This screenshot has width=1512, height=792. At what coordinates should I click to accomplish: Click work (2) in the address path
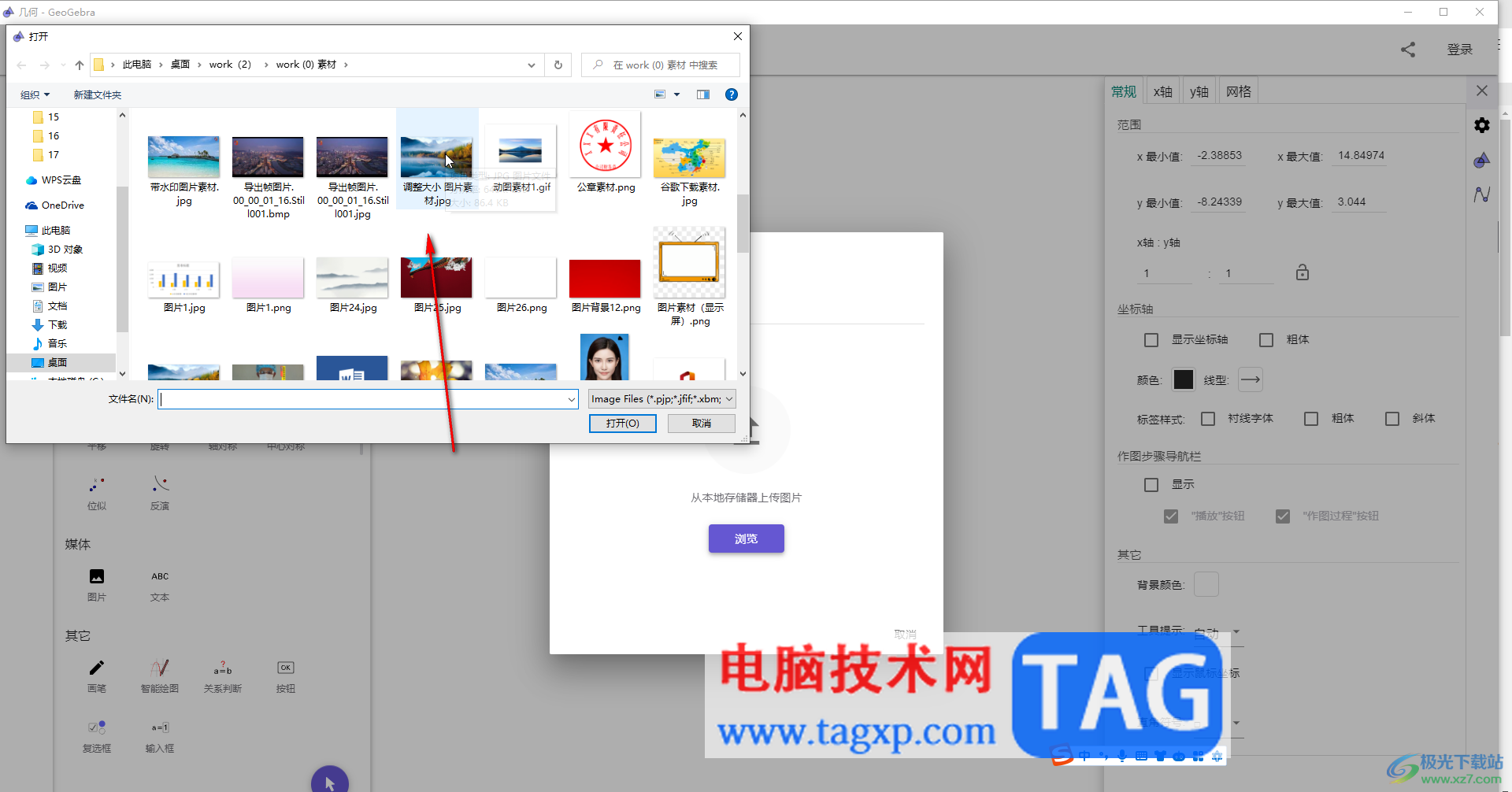tap(230, 65)
